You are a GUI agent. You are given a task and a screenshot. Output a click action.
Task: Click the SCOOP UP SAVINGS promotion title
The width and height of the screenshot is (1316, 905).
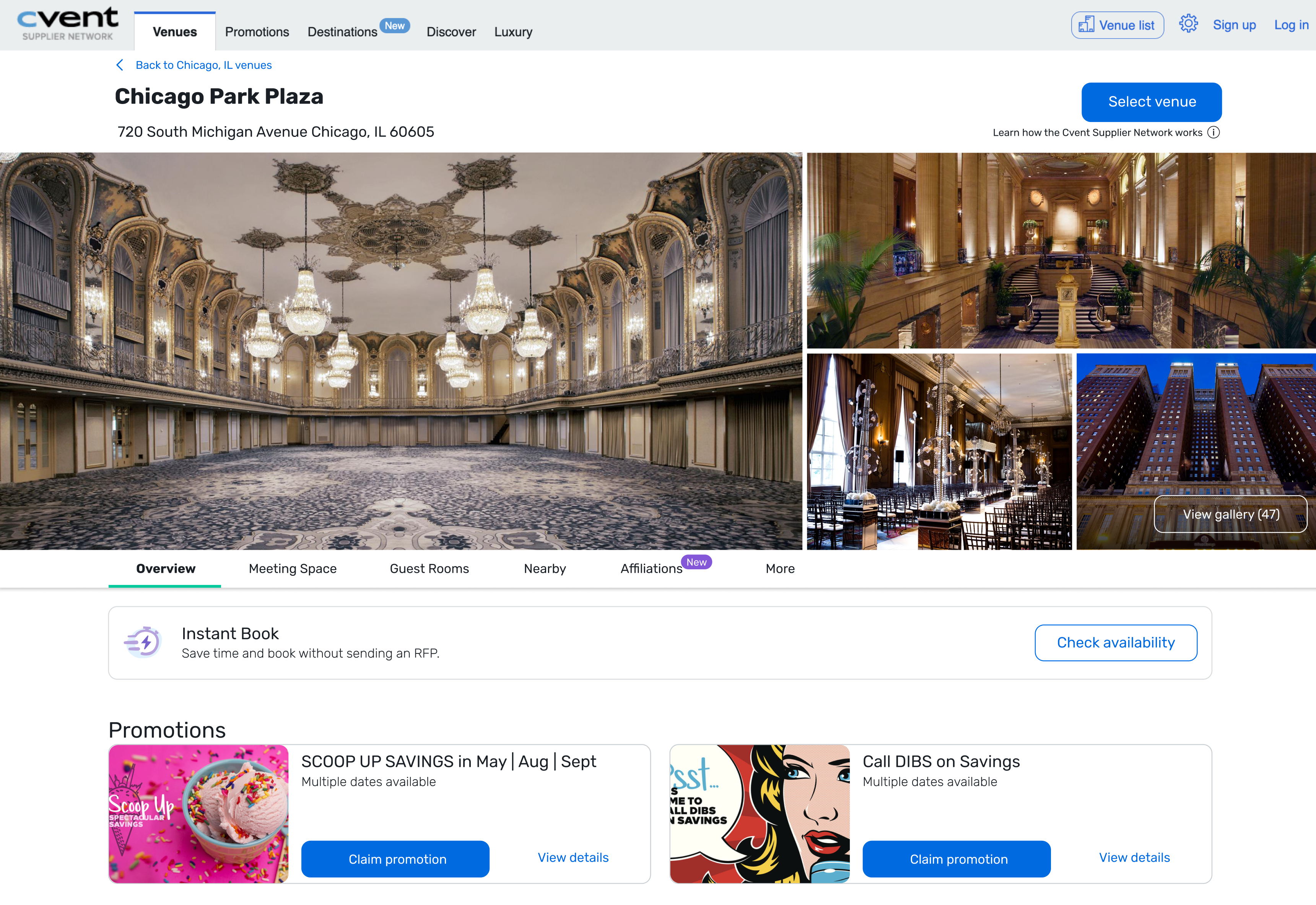[449, 762]
